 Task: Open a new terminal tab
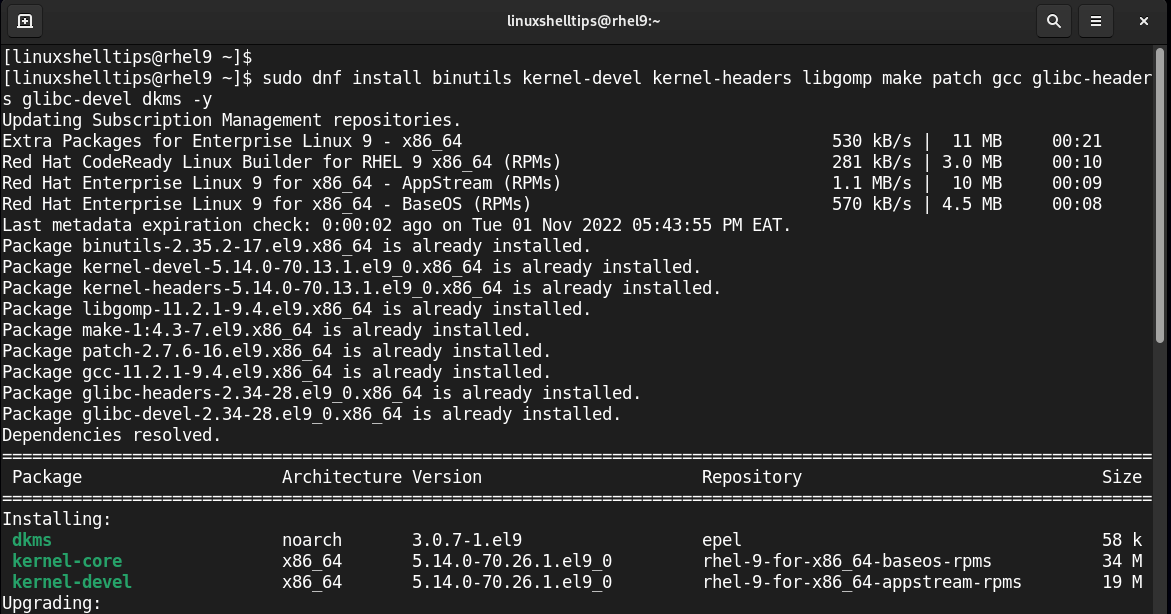pyautogui.click(x=25, y=20)
